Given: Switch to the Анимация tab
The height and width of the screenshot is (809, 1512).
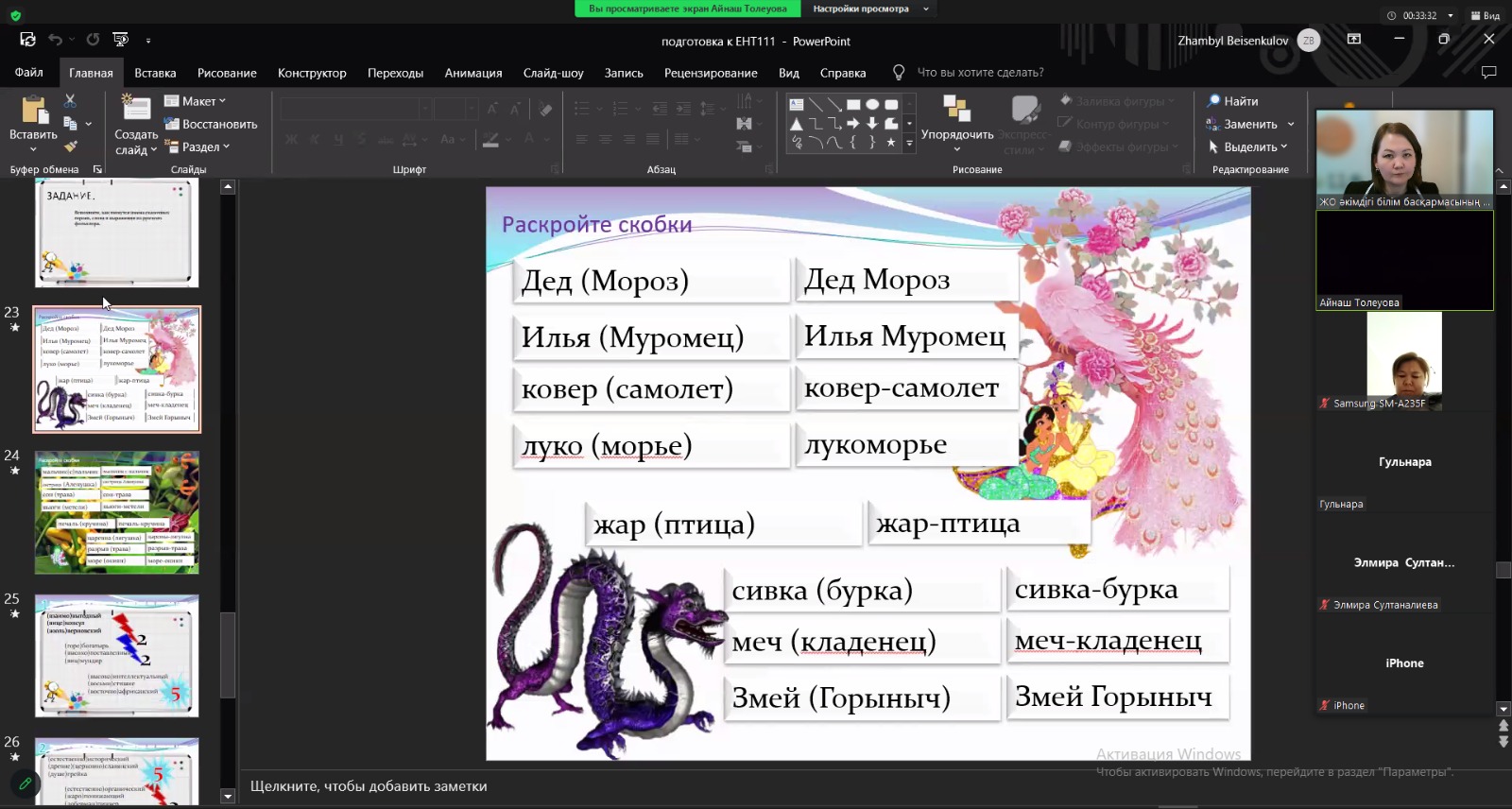Looking at the screenshot, I should tap(473, 73).
